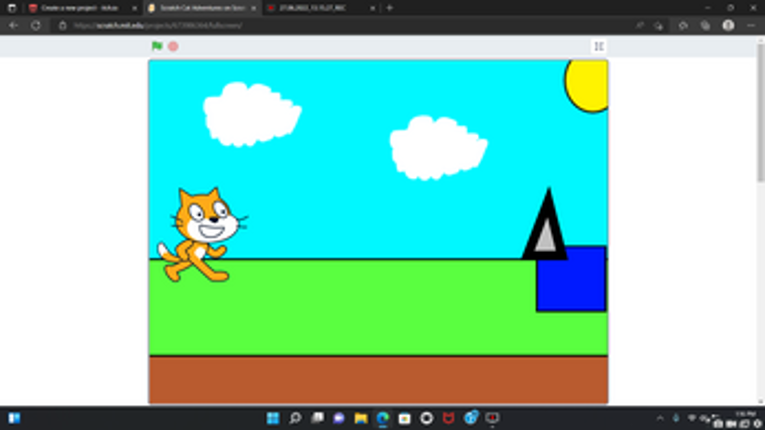Click the Scratch Cat sprite on stage
Screen dimensions: 765x430
202,235
